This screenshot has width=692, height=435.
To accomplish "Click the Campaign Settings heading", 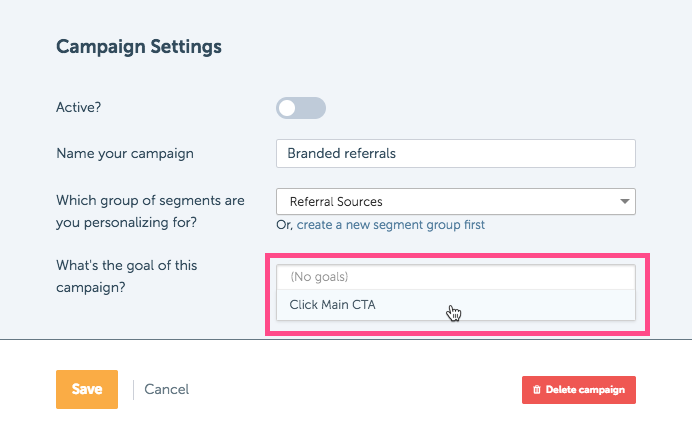I will [x=139, y=47].
